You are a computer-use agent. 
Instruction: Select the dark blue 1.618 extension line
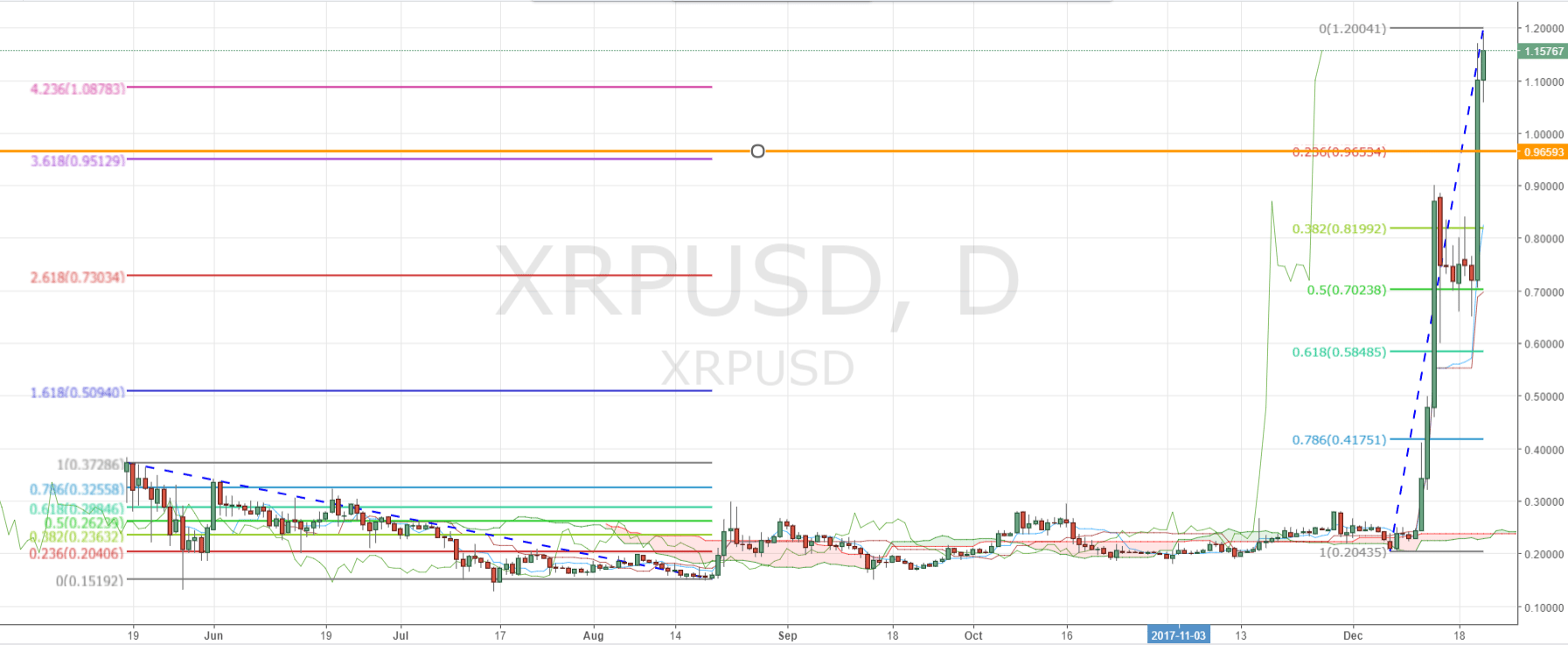[420, 390]
